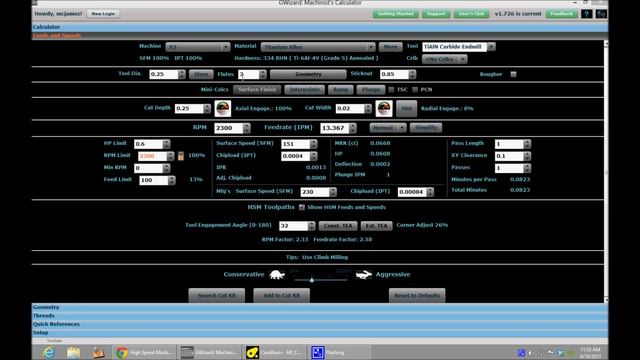Click the Feed Limit input field
This screenshot has height=360, width=640.
[153, 180]
